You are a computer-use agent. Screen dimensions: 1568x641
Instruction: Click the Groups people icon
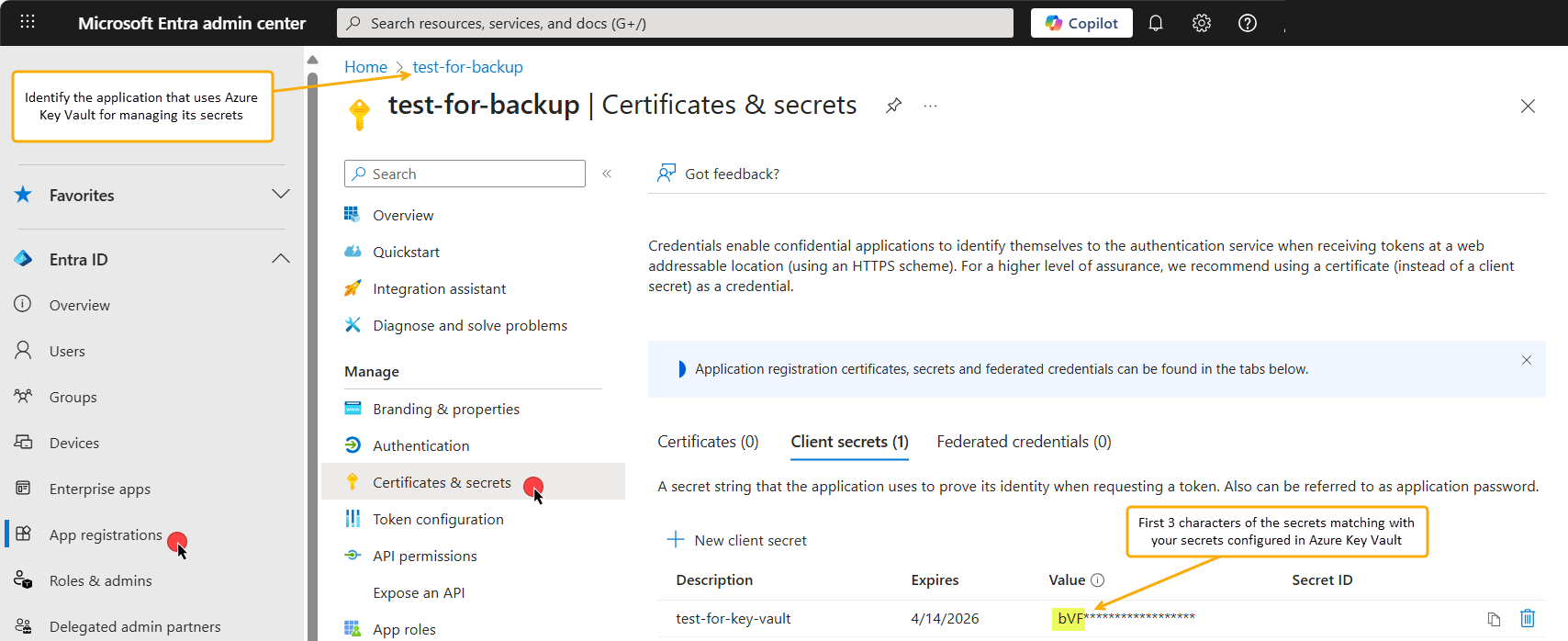[x=23, y=396]
